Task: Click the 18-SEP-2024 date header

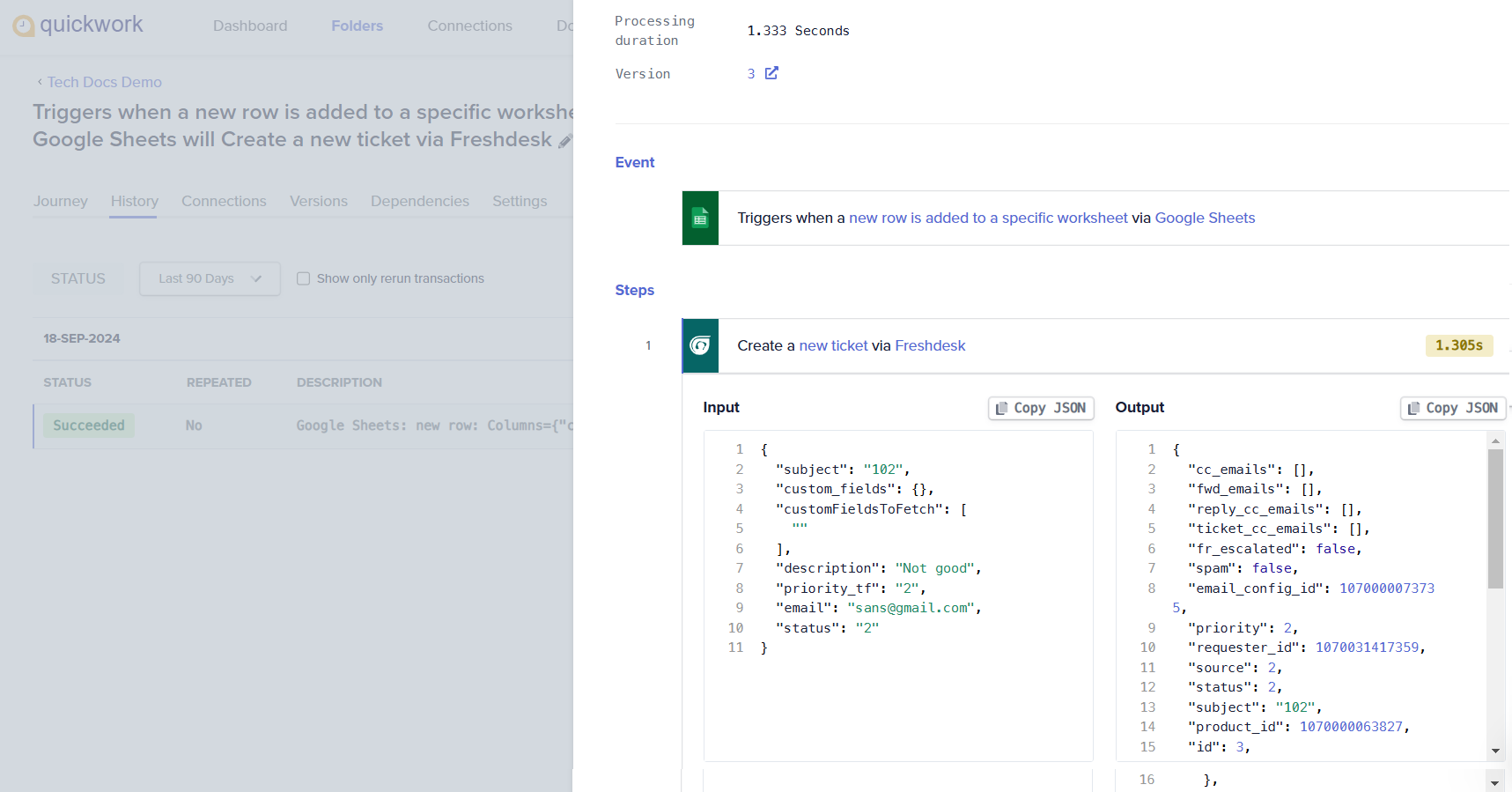Action: click(82, 338)
